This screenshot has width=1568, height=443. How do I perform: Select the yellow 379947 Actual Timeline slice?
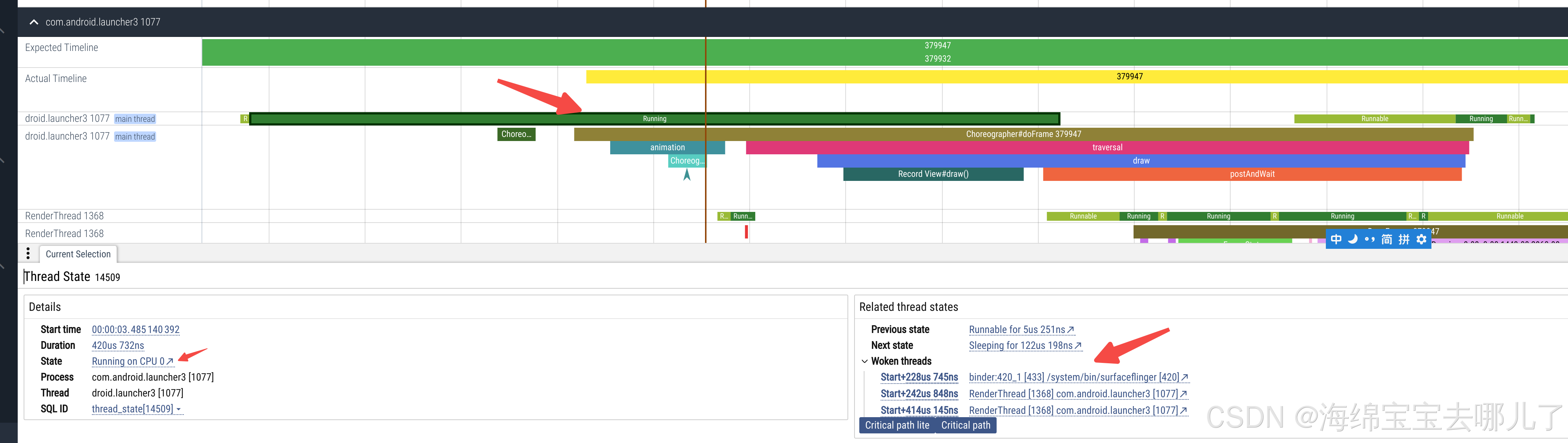point(1129,77)
